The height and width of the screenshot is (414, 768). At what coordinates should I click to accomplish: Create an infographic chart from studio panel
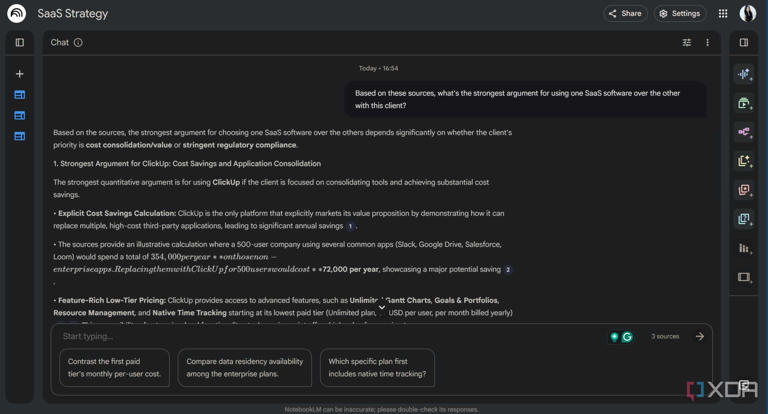[744, 248]
